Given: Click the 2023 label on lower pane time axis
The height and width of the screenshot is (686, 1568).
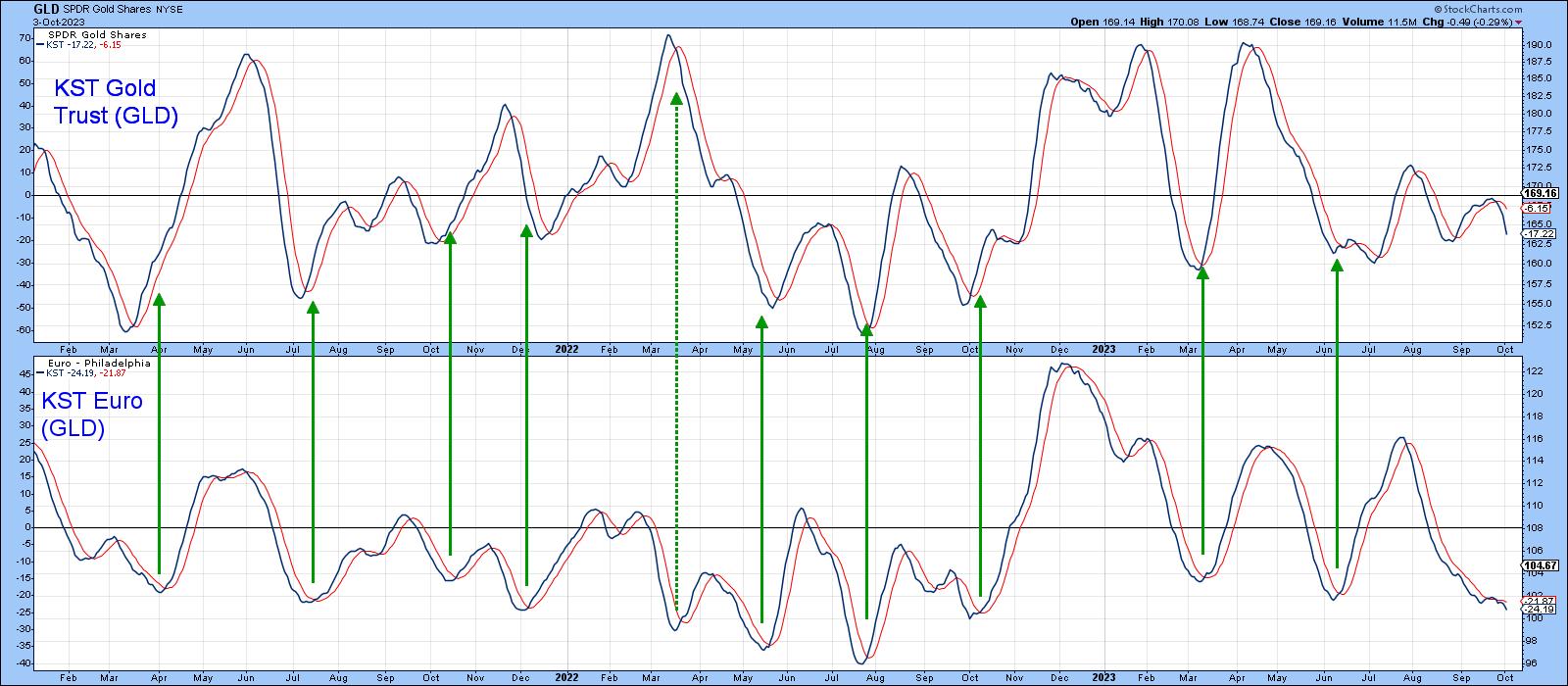Looking at the screenshot, I should tap(1102, 676).
